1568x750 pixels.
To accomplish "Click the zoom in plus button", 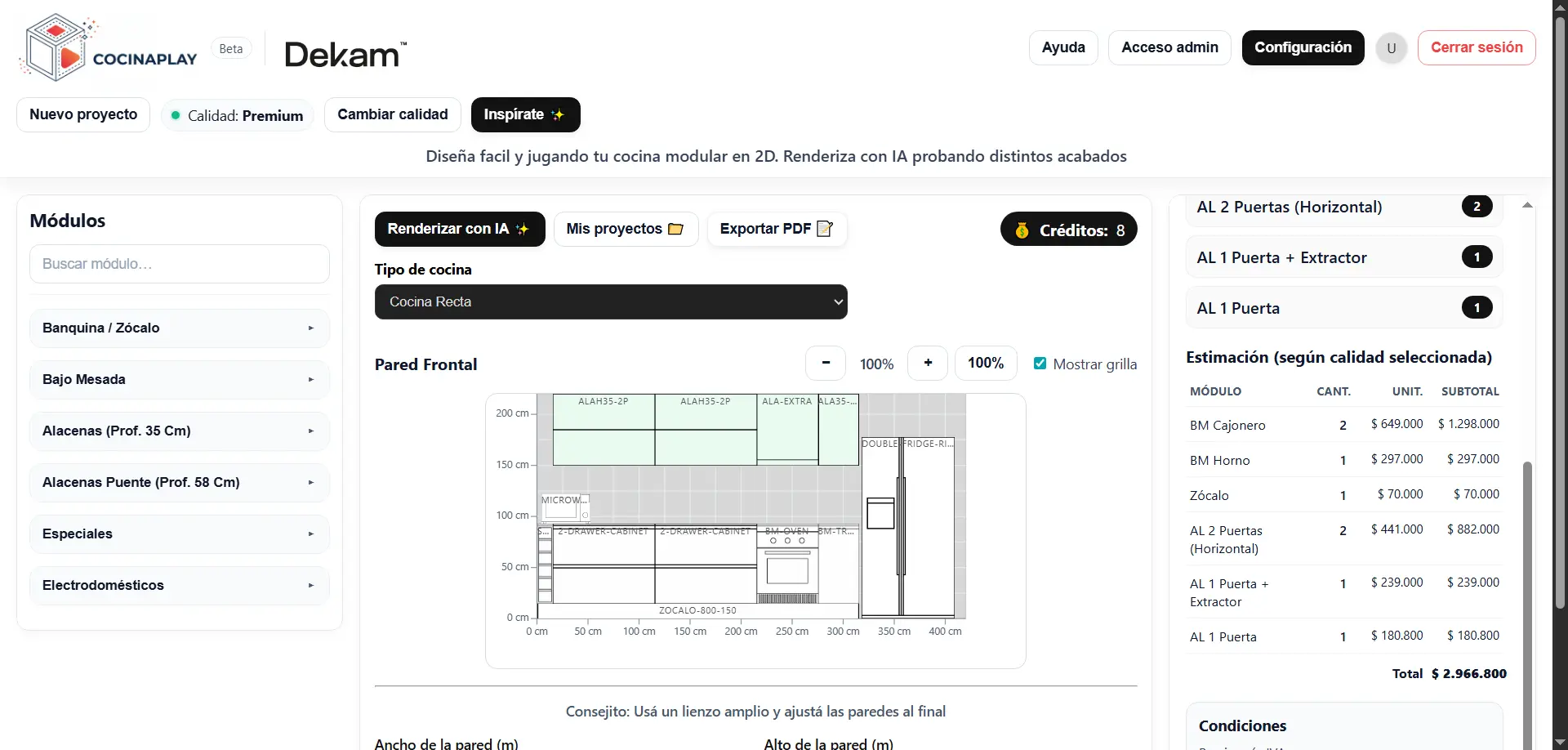I will click(x=928, y=364).
